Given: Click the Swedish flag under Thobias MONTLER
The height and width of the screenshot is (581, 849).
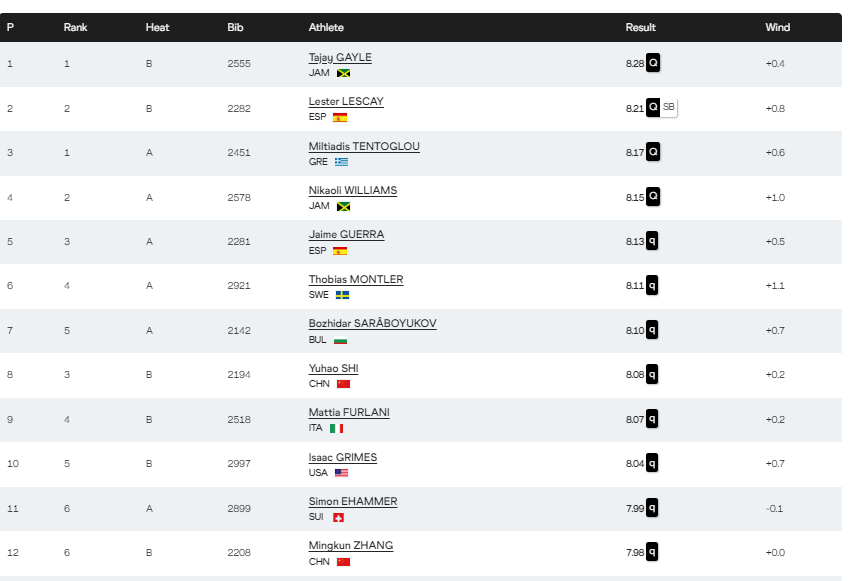Looking at the screenshot, I should tap(342, 295).
